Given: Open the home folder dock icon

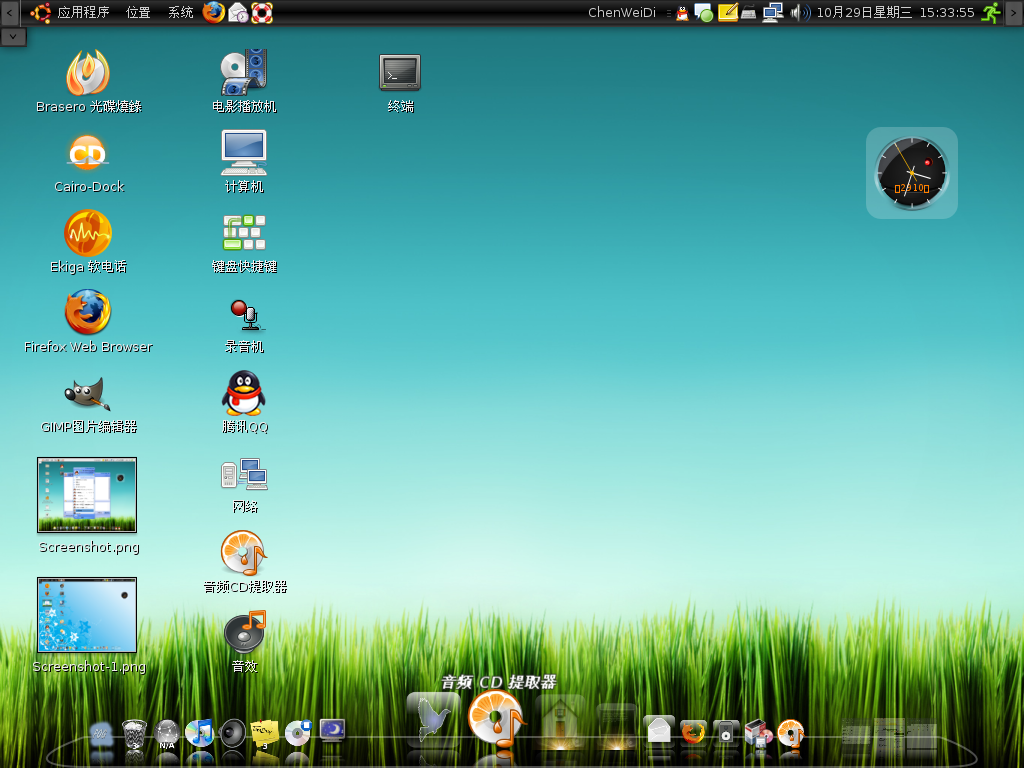Looking at the screenshot, I should tap(560, 723).
